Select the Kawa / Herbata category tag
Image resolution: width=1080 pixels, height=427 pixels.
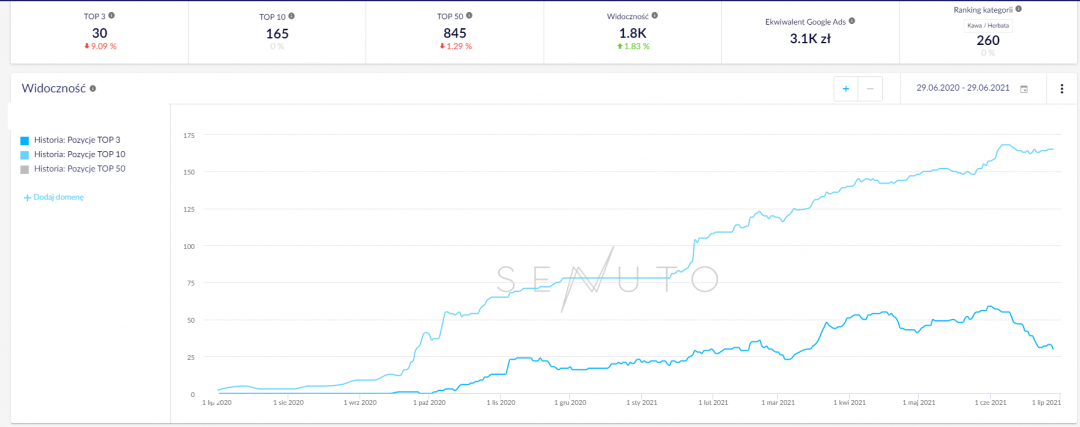[989, 26]
